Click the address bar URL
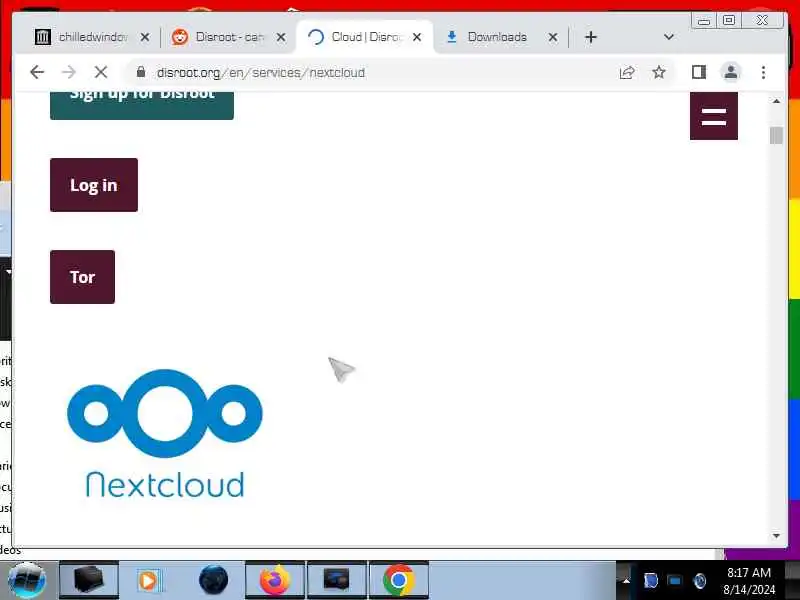800x600 pixels. click(x=261, y=72)
